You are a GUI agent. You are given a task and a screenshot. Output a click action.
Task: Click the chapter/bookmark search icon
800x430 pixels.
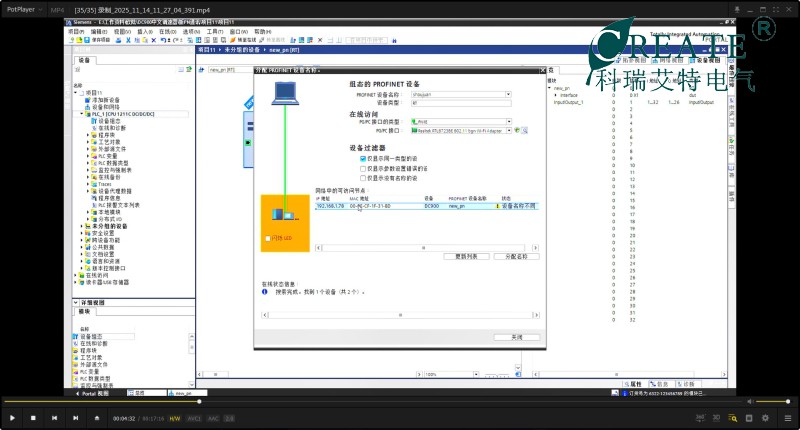[x=733, y=418]
